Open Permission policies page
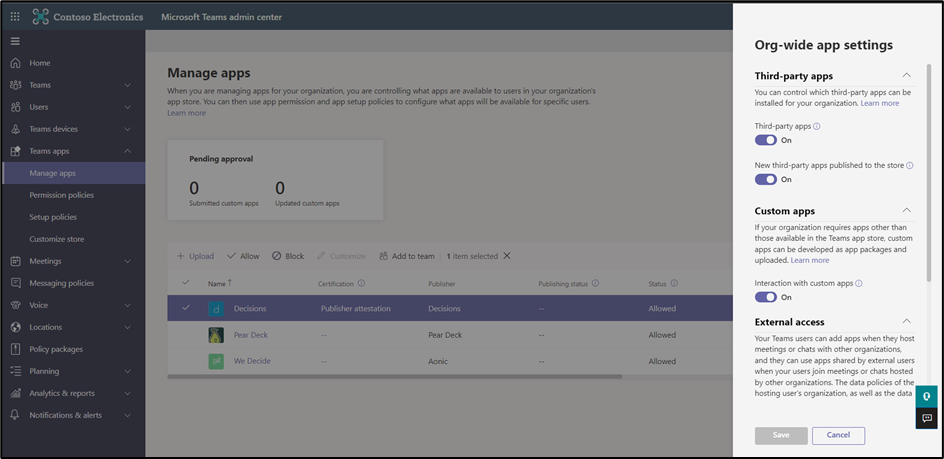 [73, 195]
